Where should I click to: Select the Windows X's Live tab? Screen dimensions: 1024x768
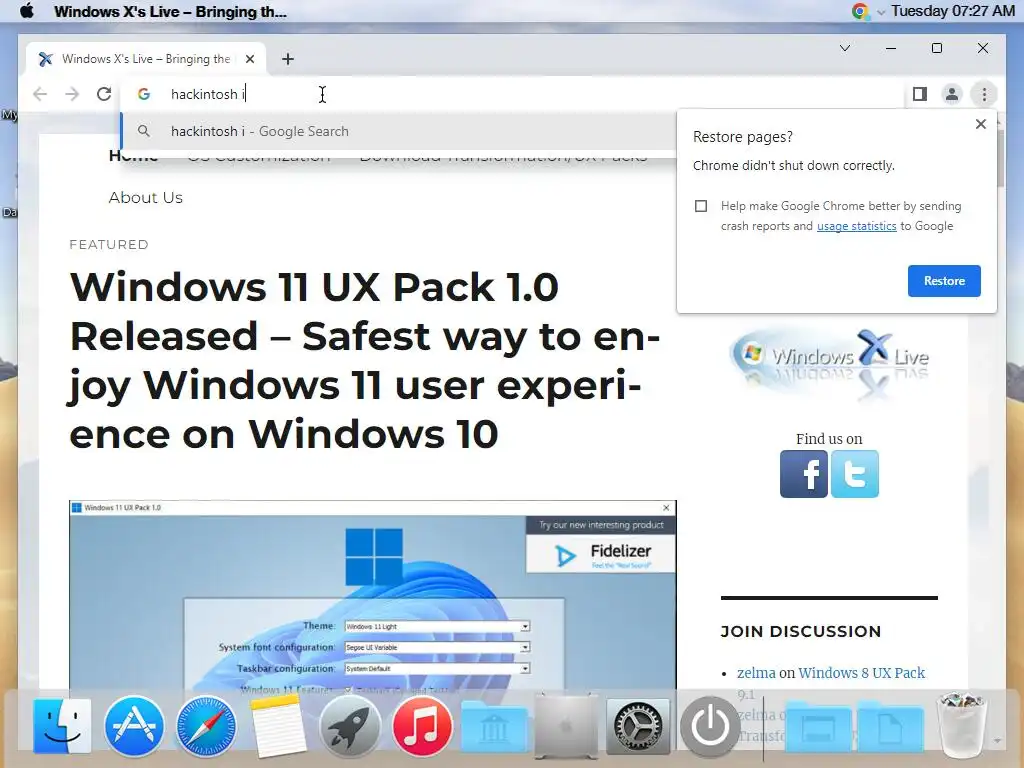click(x=146, y=59)
